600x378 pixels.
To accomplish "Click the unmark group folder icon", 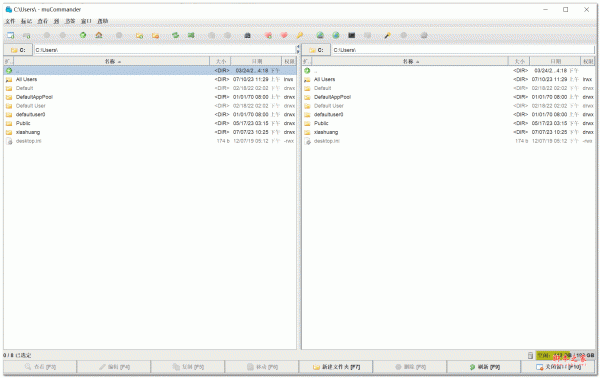I will pos(155,36).
